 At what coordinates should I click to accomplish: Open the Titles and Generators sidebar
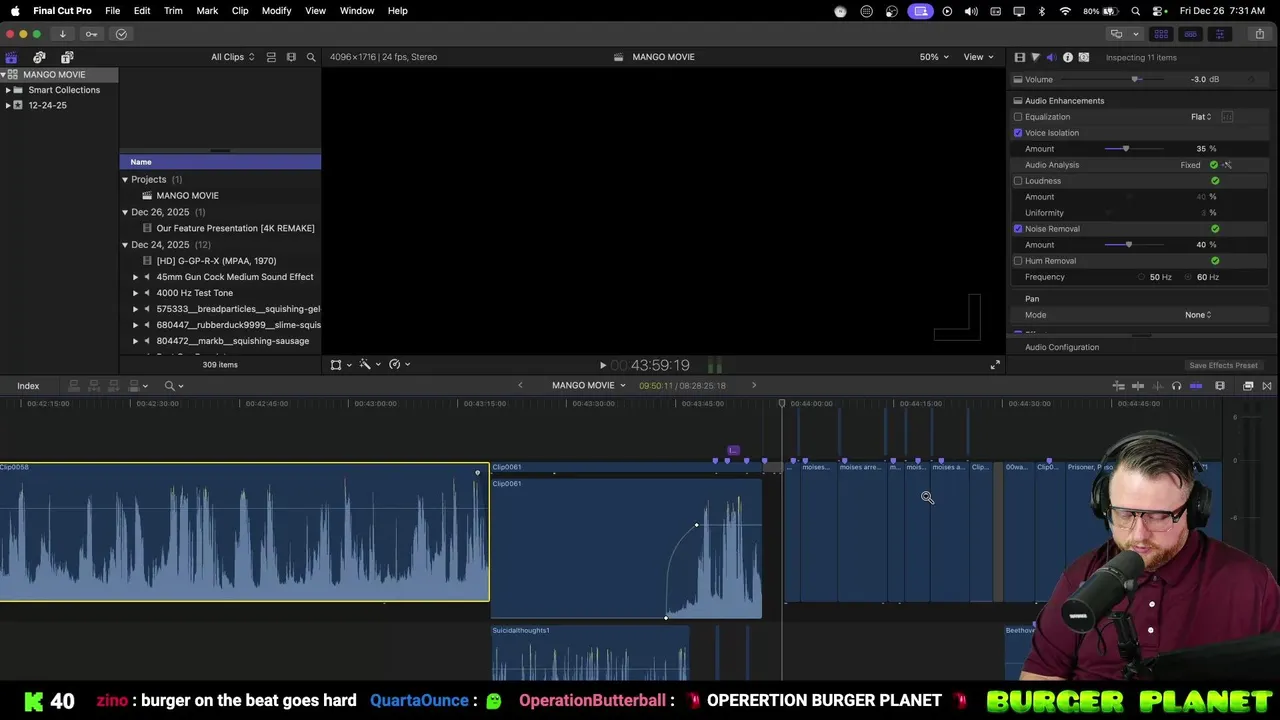pos(67,57)
